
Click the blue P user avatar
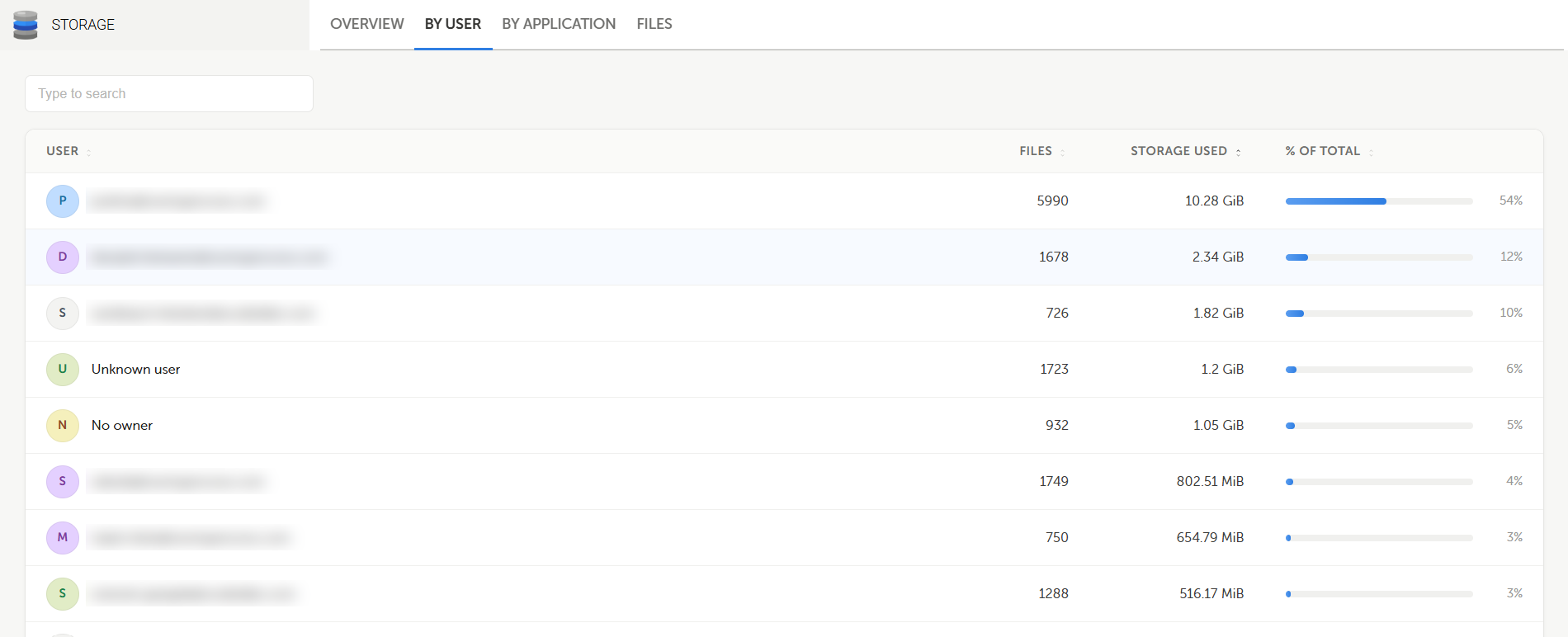[63, 201]
